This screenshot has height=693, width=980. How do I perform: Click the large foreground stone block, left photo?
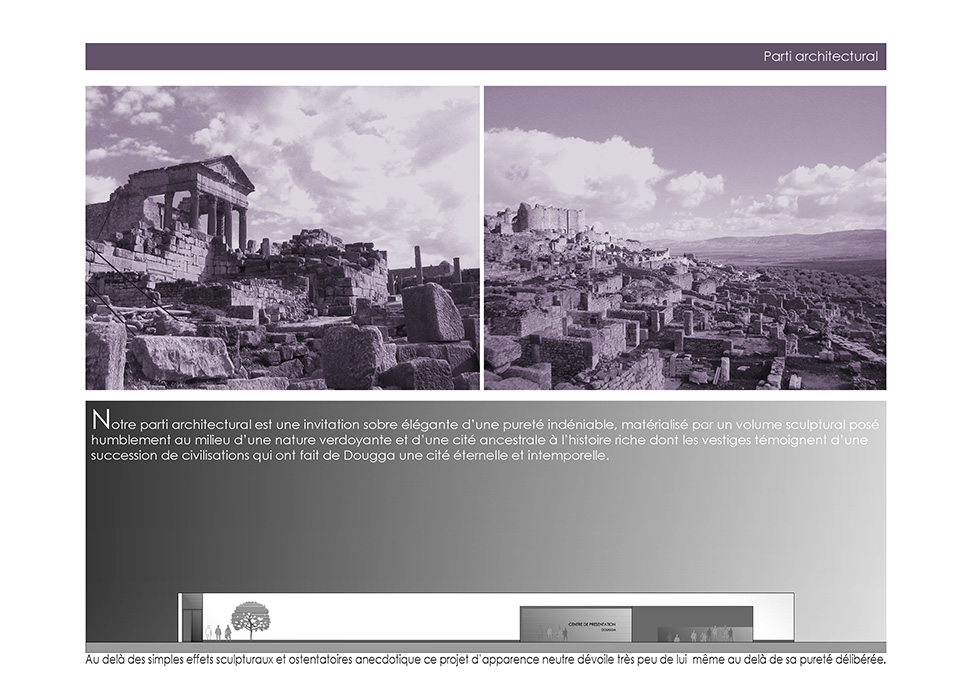433,313
